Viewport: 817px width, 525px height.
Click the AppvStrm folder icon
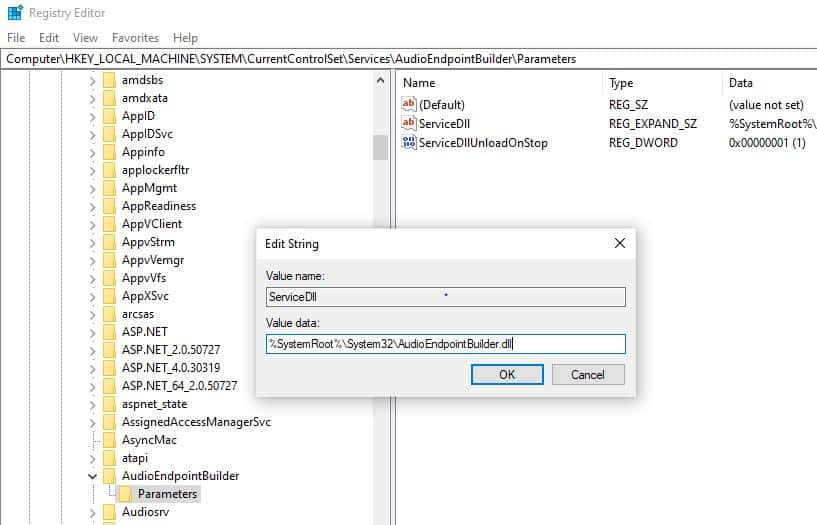[109, 242]
